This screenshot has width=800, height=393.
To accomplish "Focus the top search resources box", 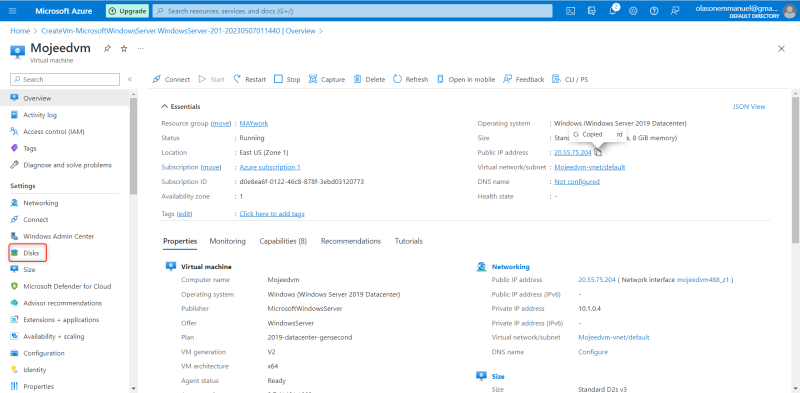I will point(353,11).
